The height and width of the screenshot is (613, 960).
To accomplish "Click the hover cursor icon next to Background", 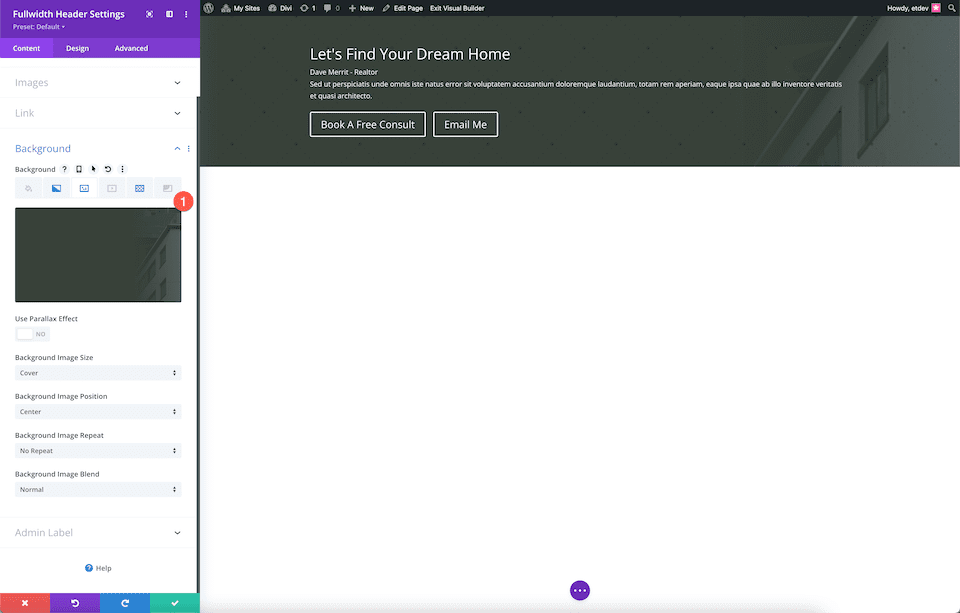I will pos(94,169).
